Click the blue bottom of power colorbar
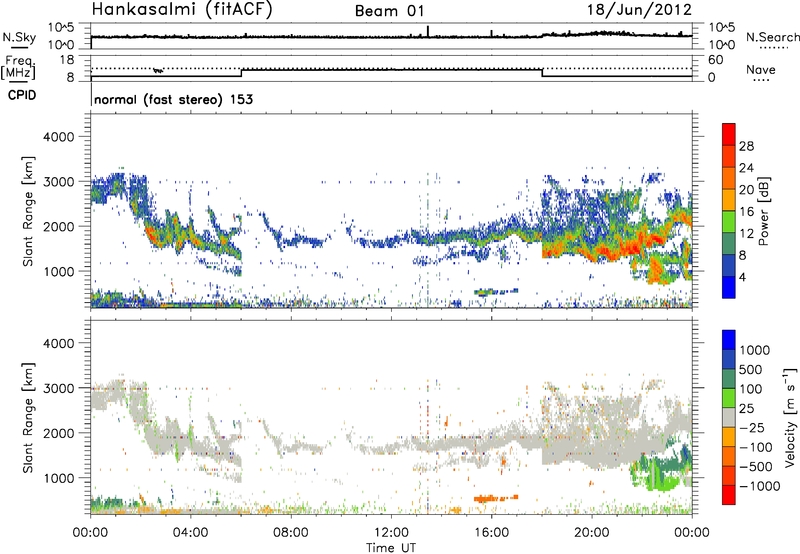This screenshot has width=800, height=554. [729, 287]
